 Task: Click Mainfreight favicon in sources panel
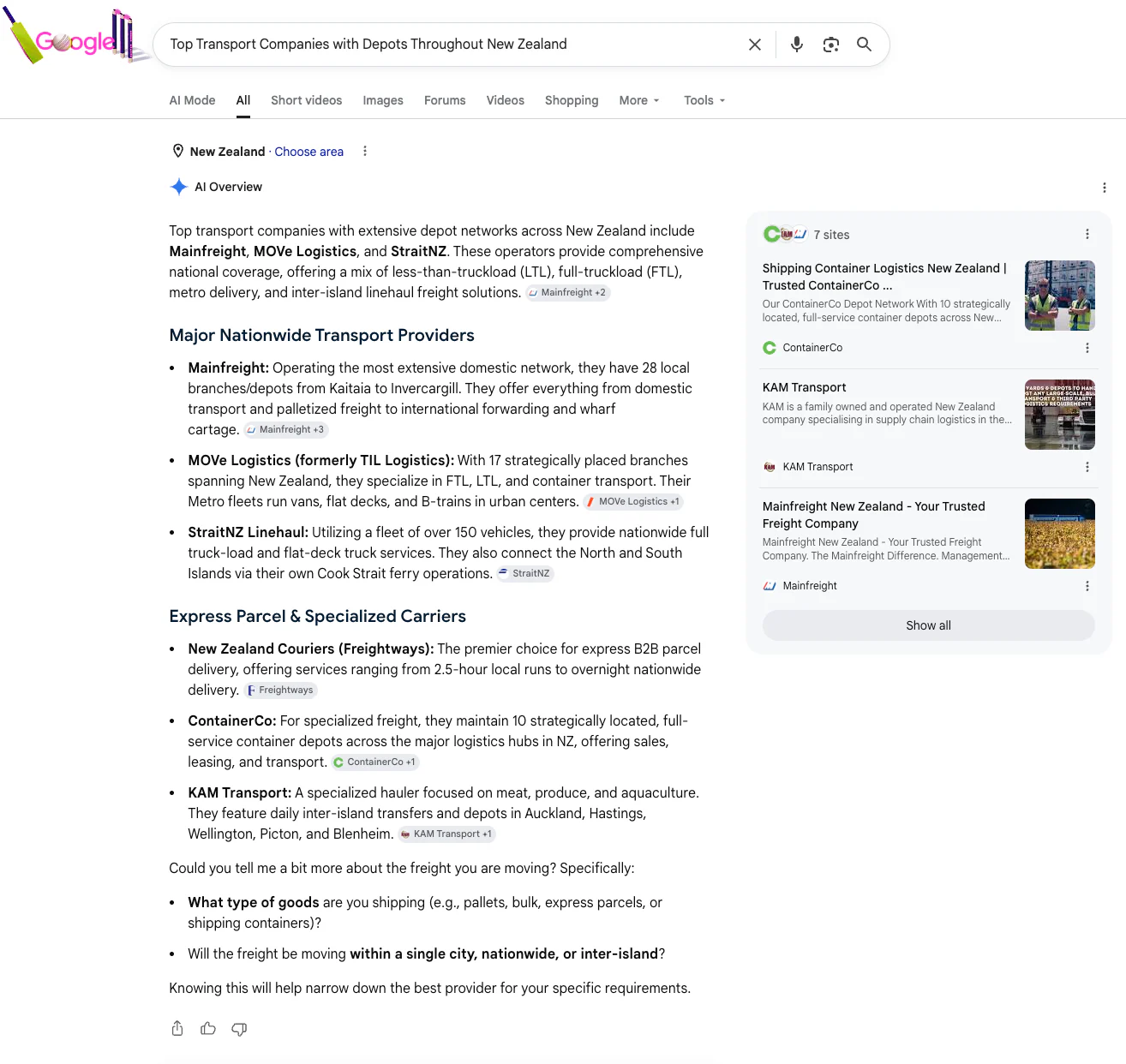[770, 586]
